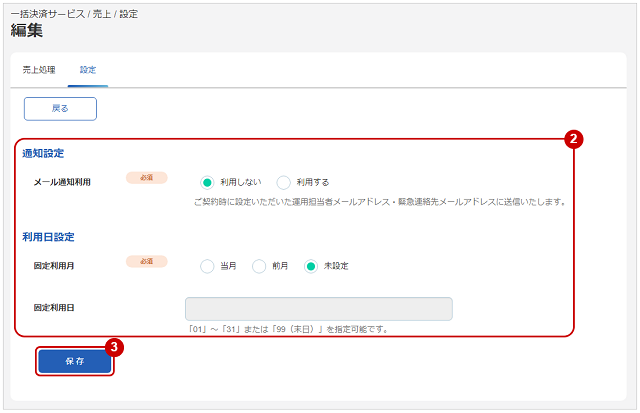Click the 通知設定 section heading
640x413 pixels.
43,153
